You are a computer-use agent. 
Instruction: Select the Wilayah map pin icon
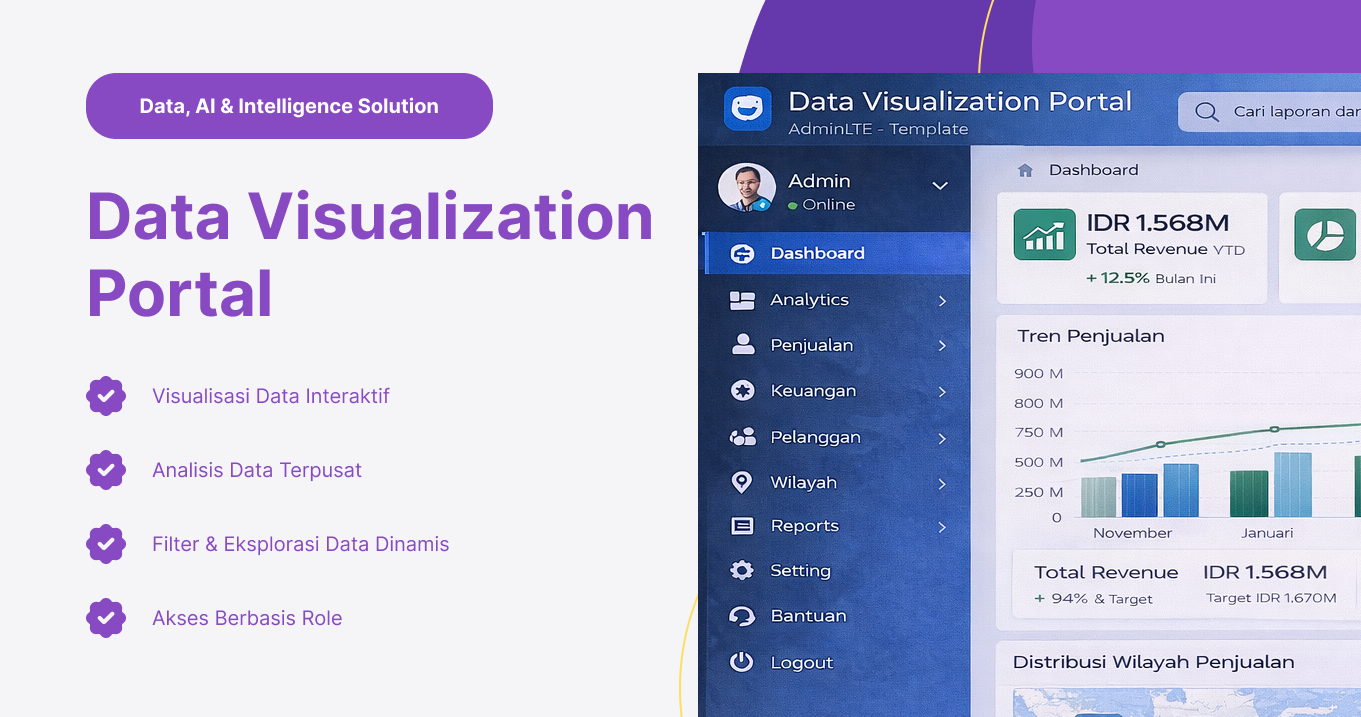click(741, 482)
